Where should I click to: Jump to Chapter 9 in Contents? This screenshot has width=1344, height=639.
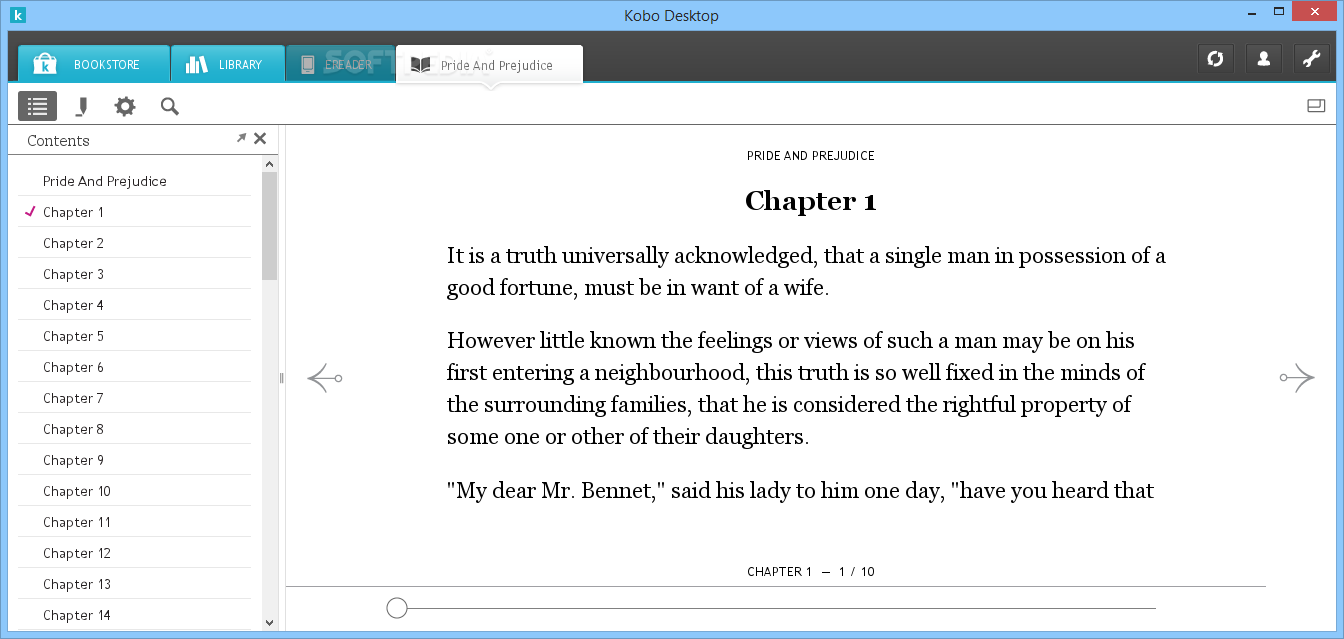click(x=134, y=460)
